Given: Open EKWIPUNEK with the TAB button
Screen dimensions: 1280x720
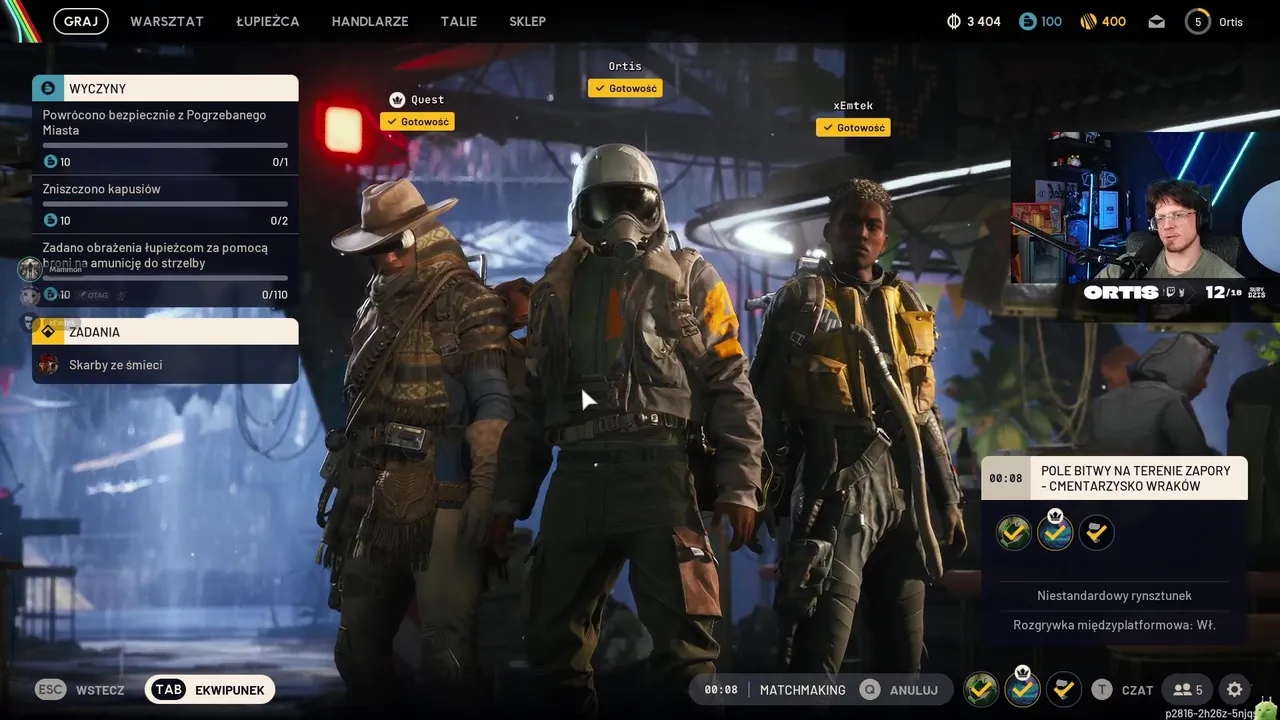Looking at the screenshot, I should (x=210, y=689).
